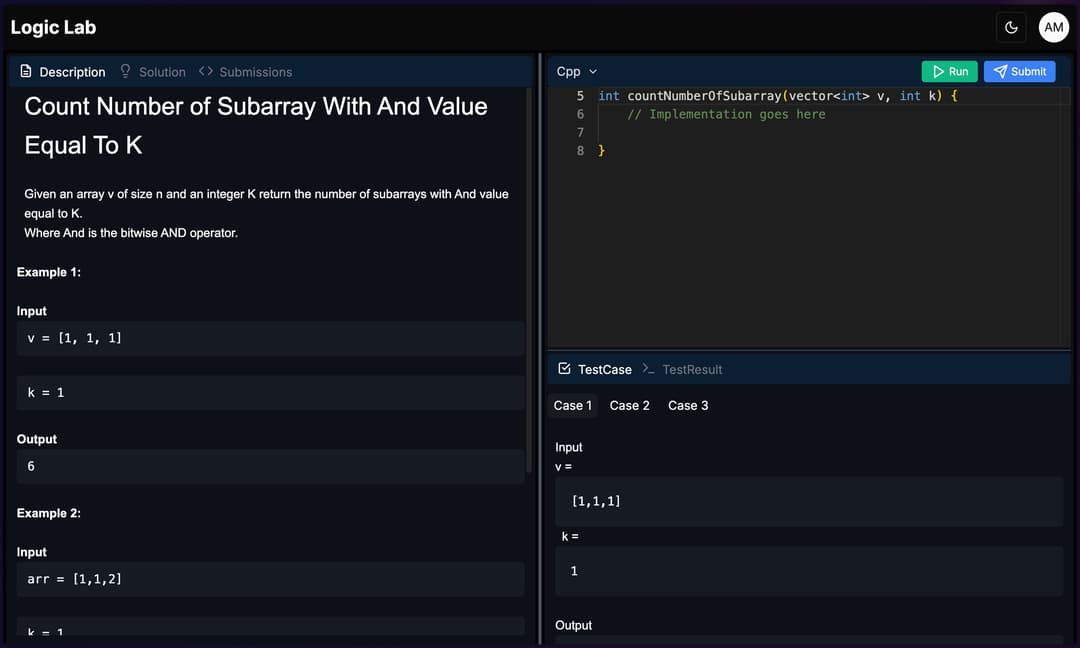Select Case 3
1080x648 pixels.
688,406
